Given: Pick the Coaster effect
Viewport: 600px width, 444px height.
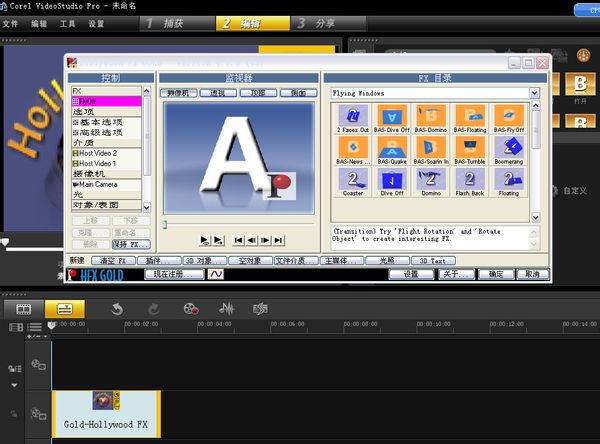Looking at the screenshot, I should pos(353,182).
